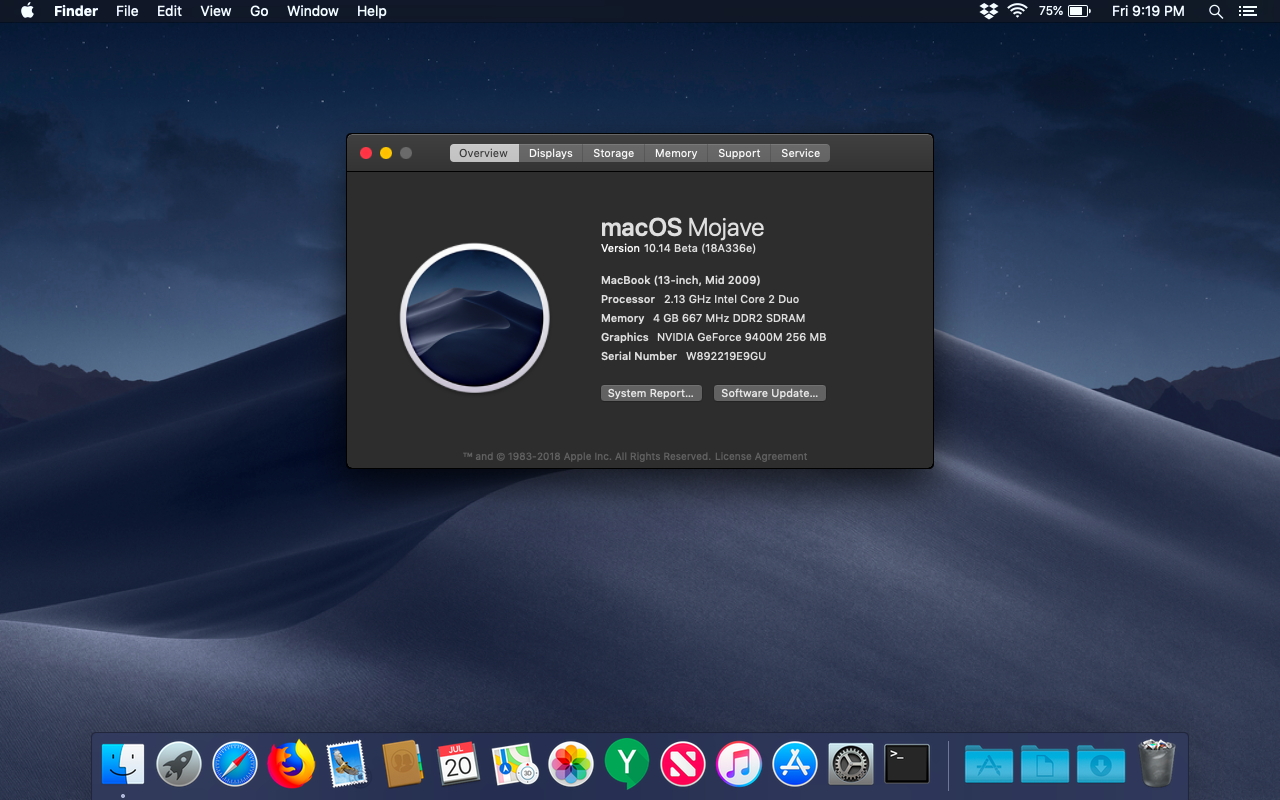
Task: Click battery 75% indicator
Action: [x=1064, y=11]
